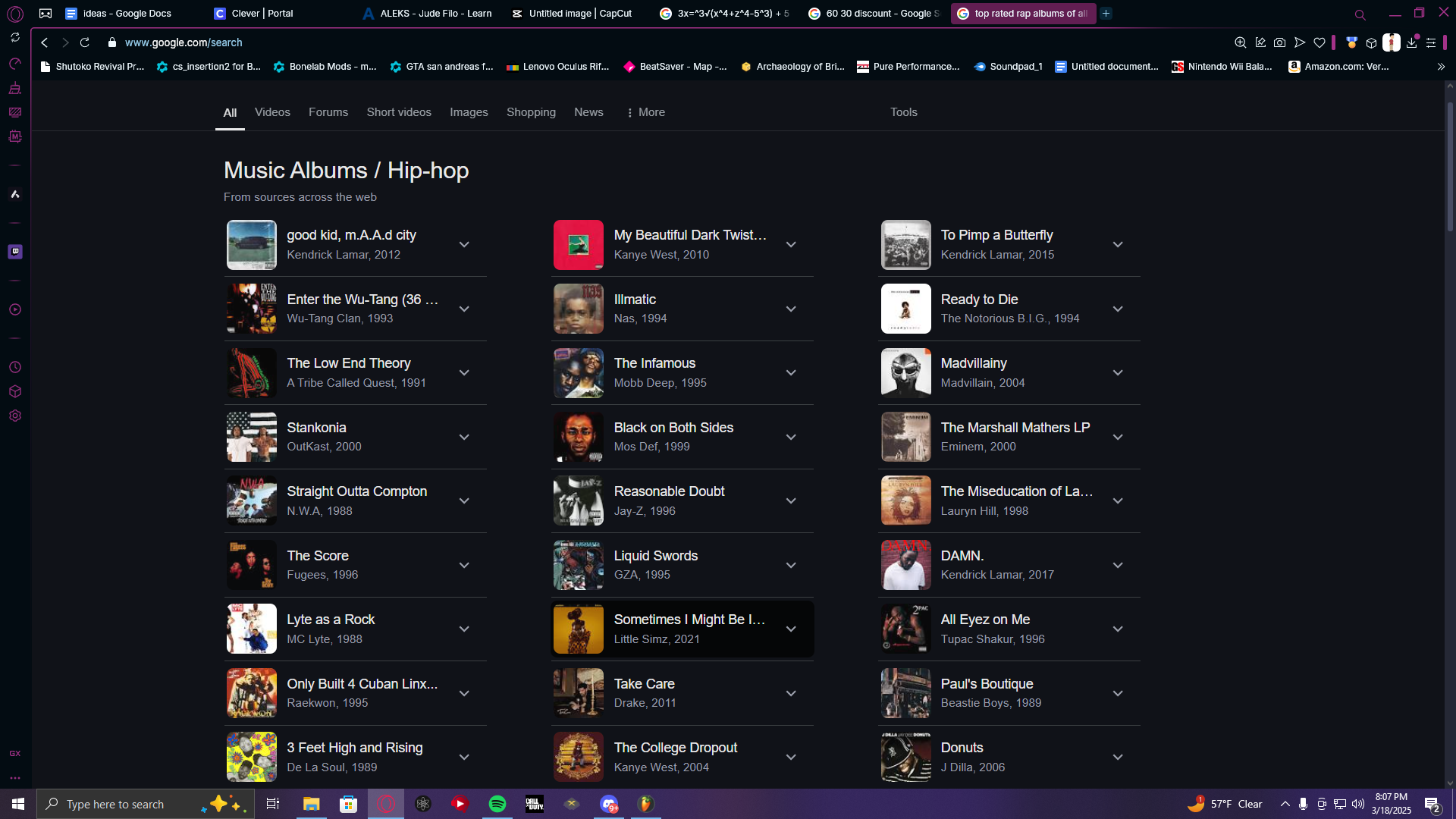Open the Ready to Die album
The height and width of the screenshot is (819, 1456).
979,300
